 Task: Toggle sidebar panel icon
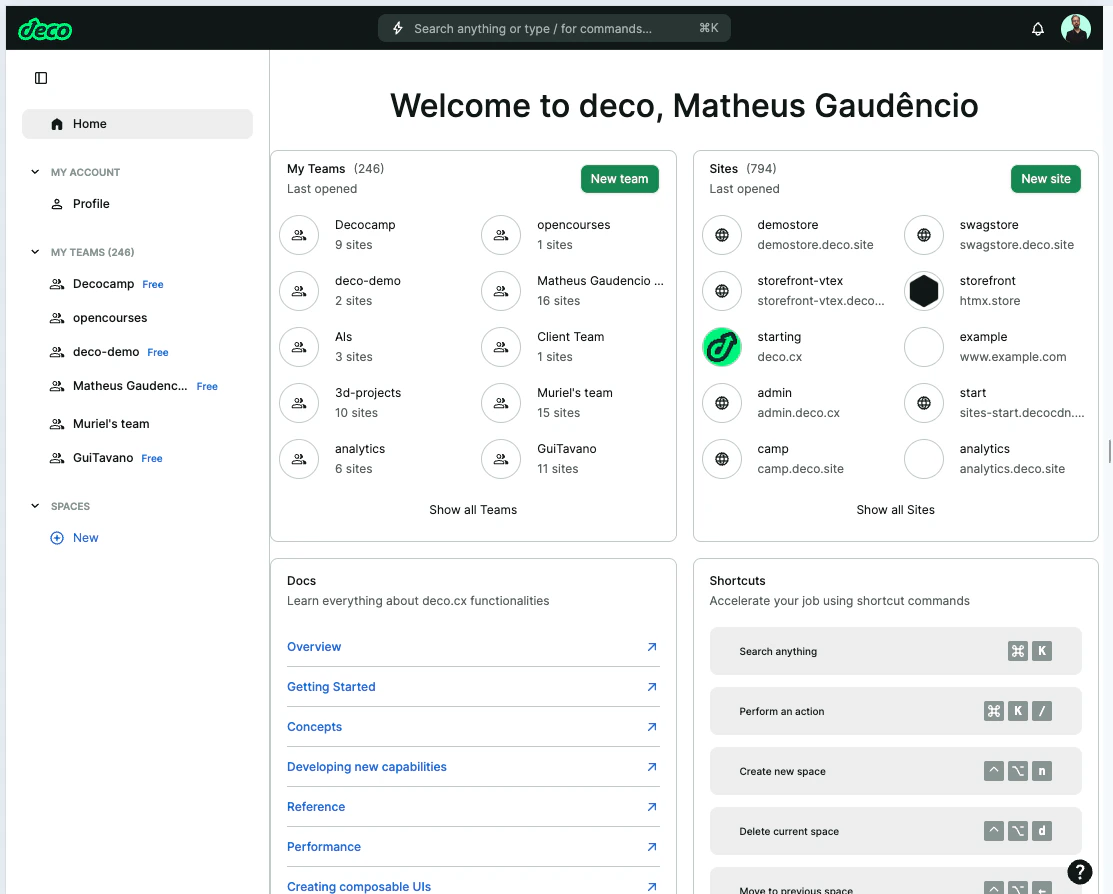click(41, 78)
